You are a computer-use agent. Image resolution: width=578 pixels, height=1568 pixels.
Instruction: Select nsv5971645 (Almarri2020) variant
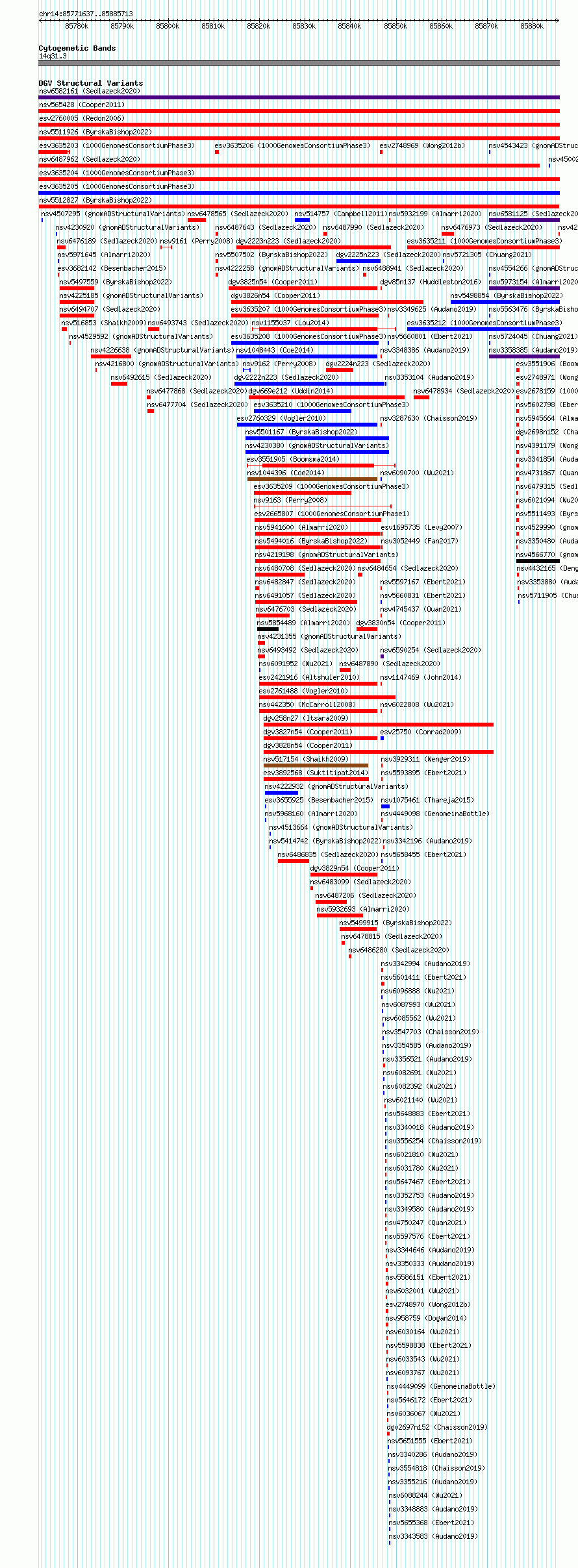[x=104, y=255]
